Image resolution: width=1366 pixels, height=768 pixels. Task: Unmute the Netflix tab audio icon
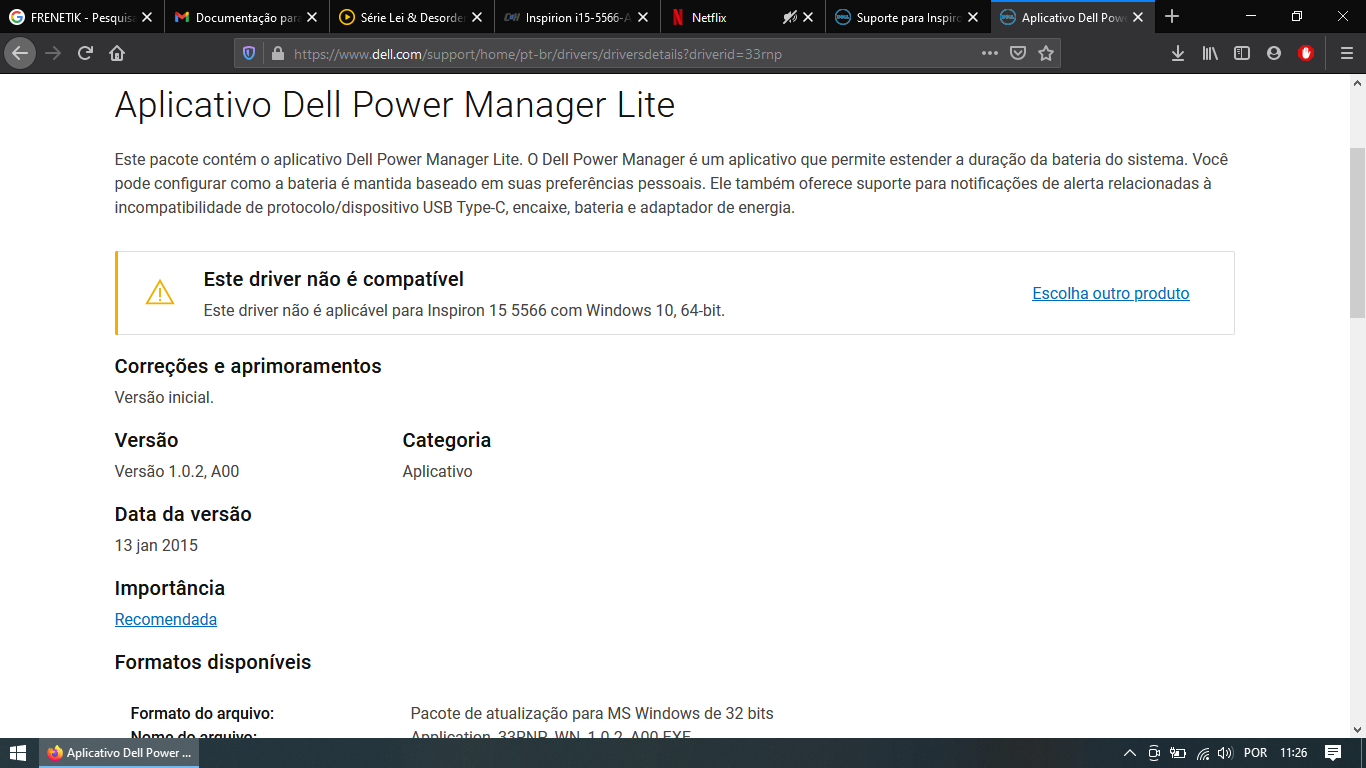[x=790, y=17]
